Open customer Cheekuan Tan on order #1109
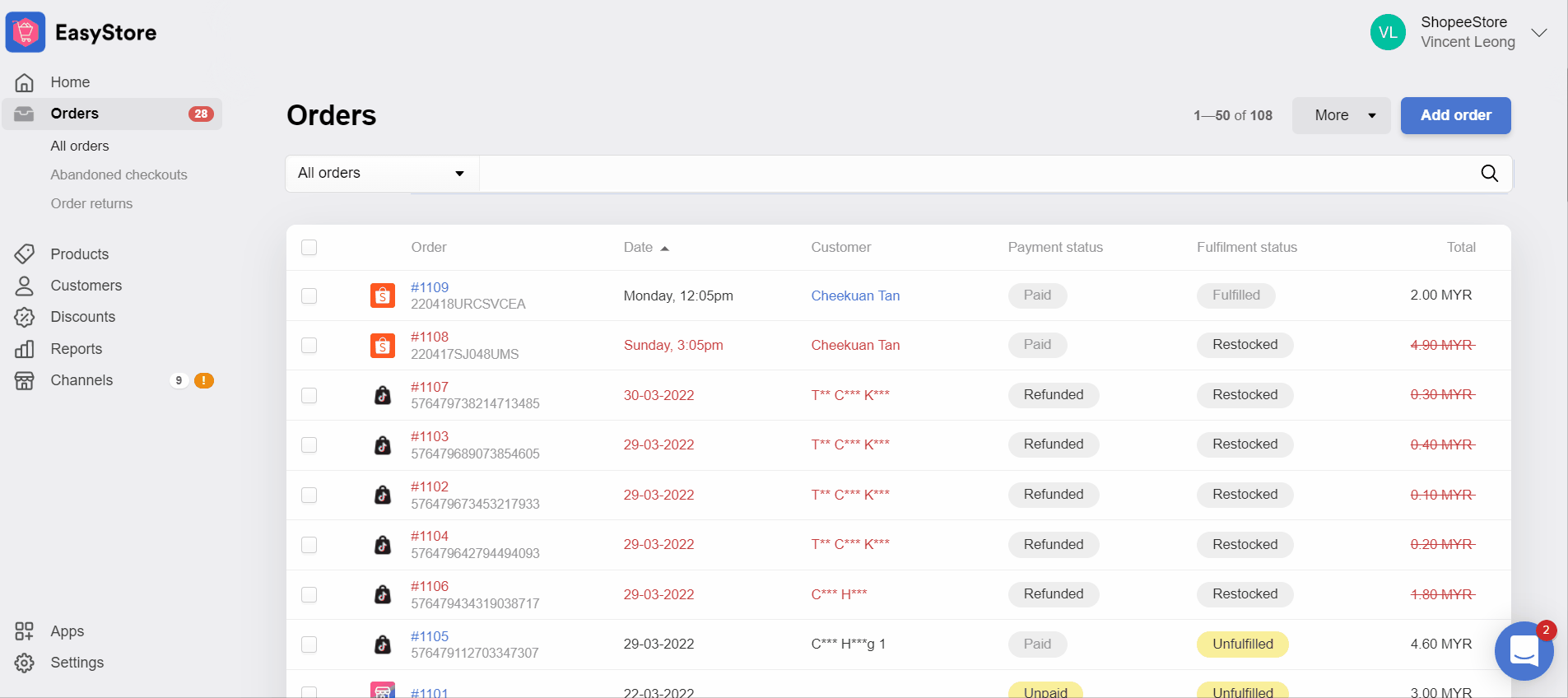 point(855,295)
